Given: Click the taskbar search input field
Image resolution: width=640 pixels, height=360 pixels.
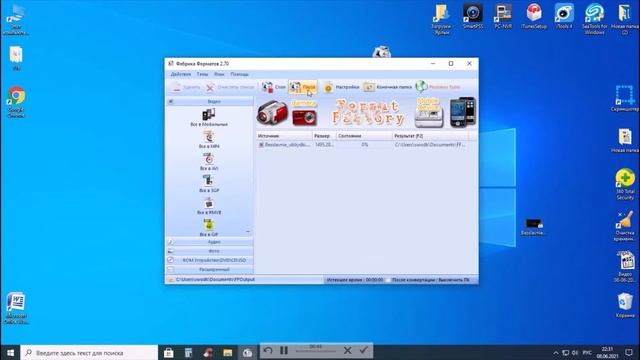Looking at the screenshot, I should pyautogui.click(x=89, y=352).
